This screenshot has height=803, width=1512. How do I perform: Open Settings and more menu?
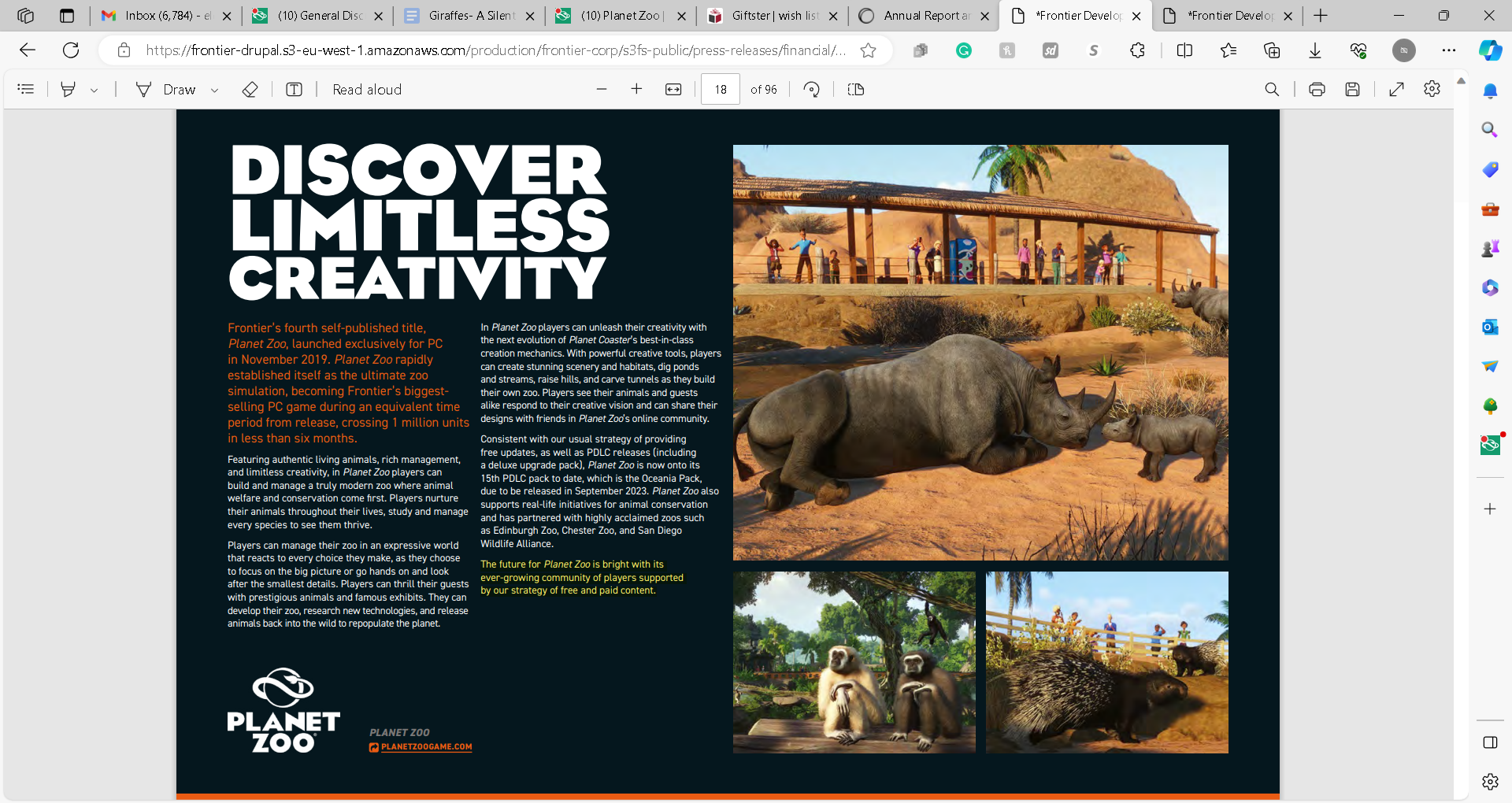tap(1449, 50)
